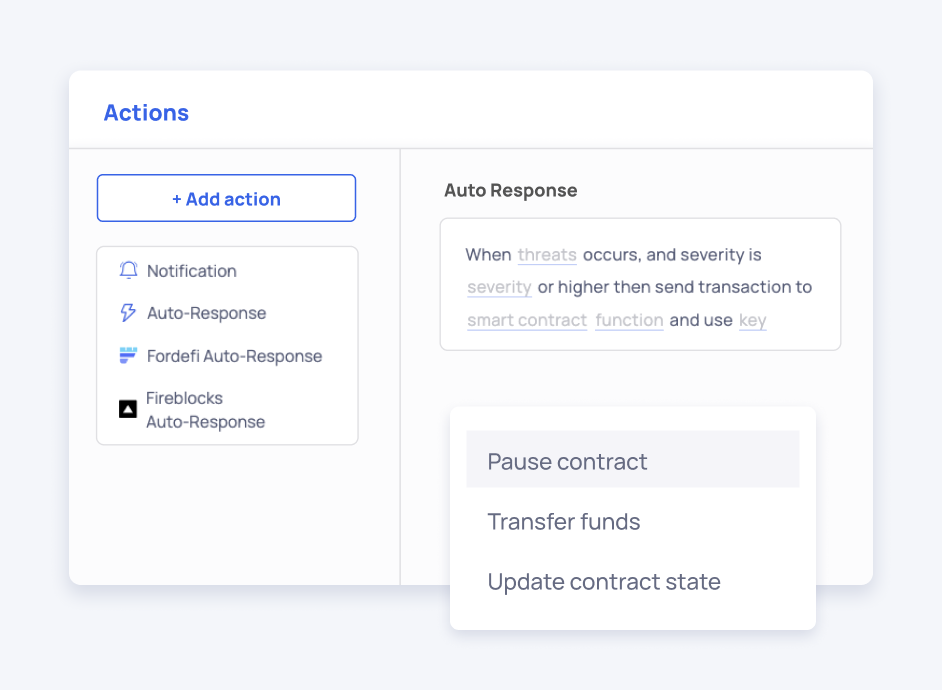
Task: Choose Pause contract from the dropdown list
Action: (x=567, y=461)
